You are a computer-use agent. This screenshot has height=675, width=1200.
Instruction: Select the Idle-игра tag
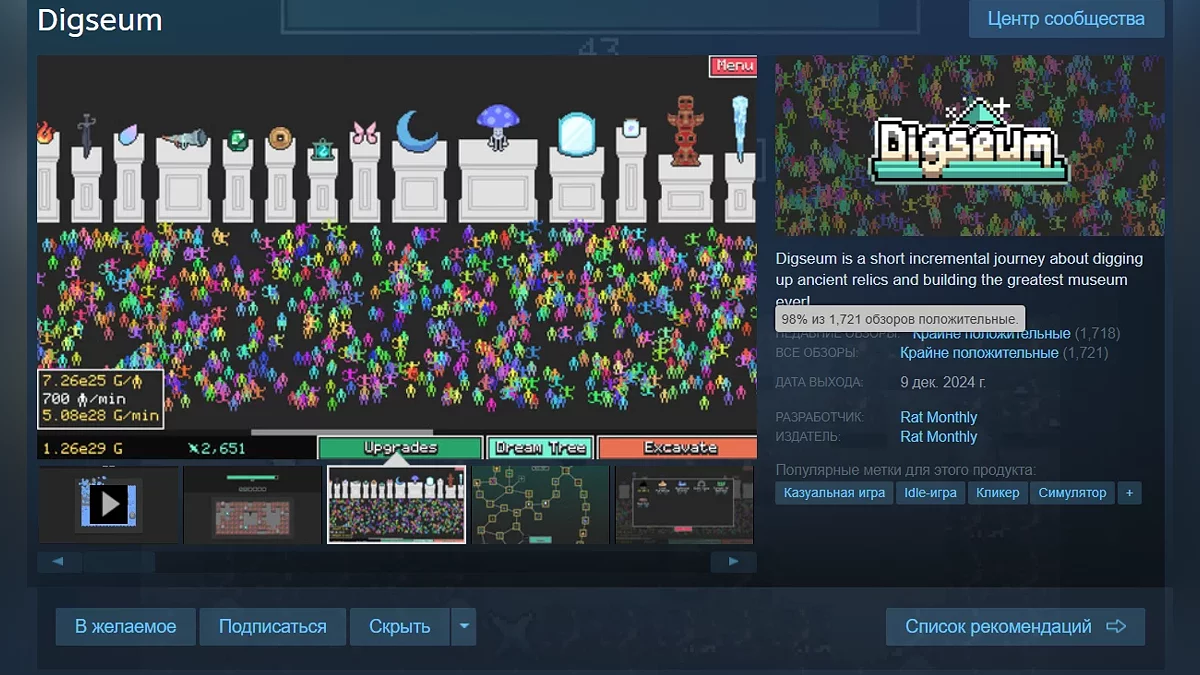tap(930, 493)
